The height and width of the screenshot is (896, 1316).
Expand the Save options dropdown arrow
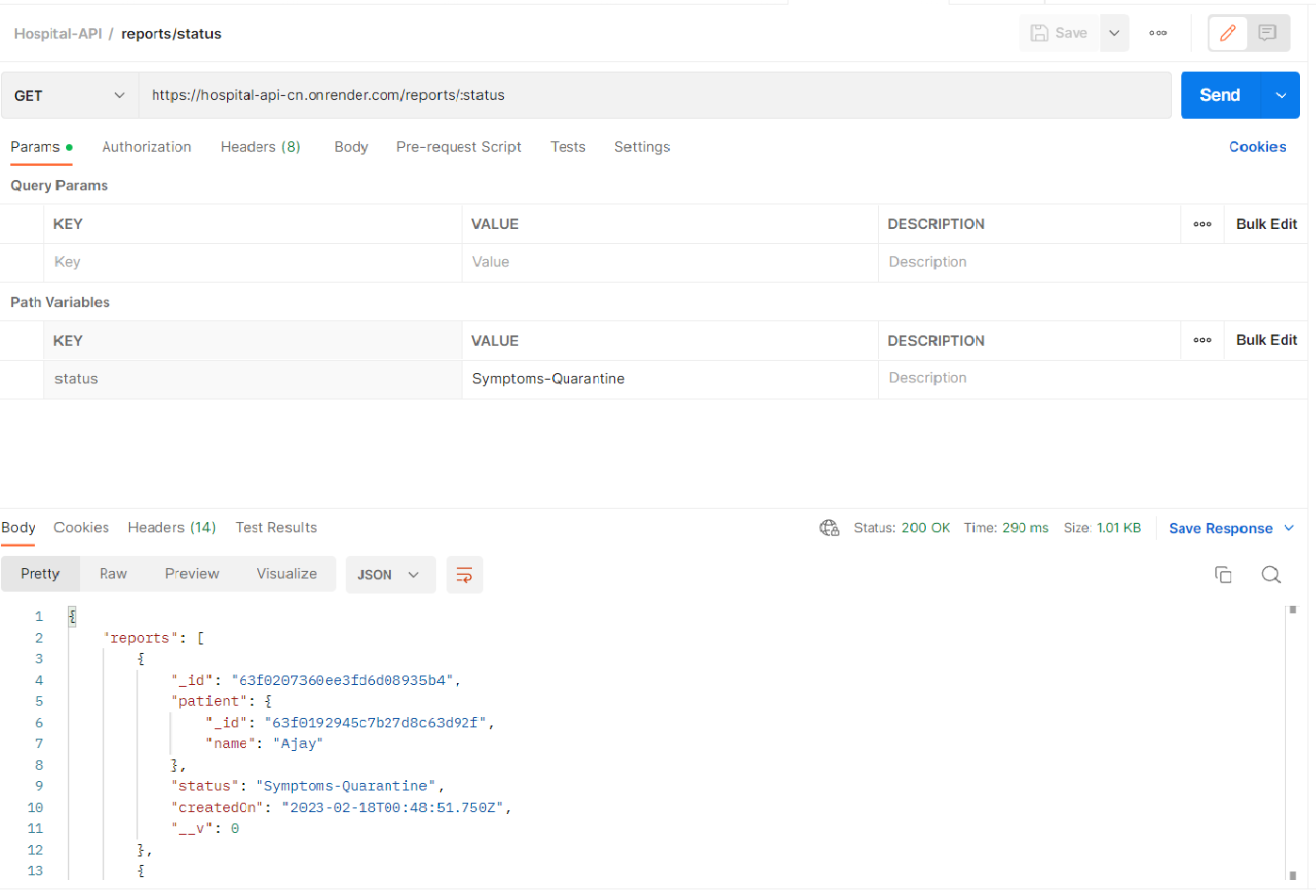1114,33
